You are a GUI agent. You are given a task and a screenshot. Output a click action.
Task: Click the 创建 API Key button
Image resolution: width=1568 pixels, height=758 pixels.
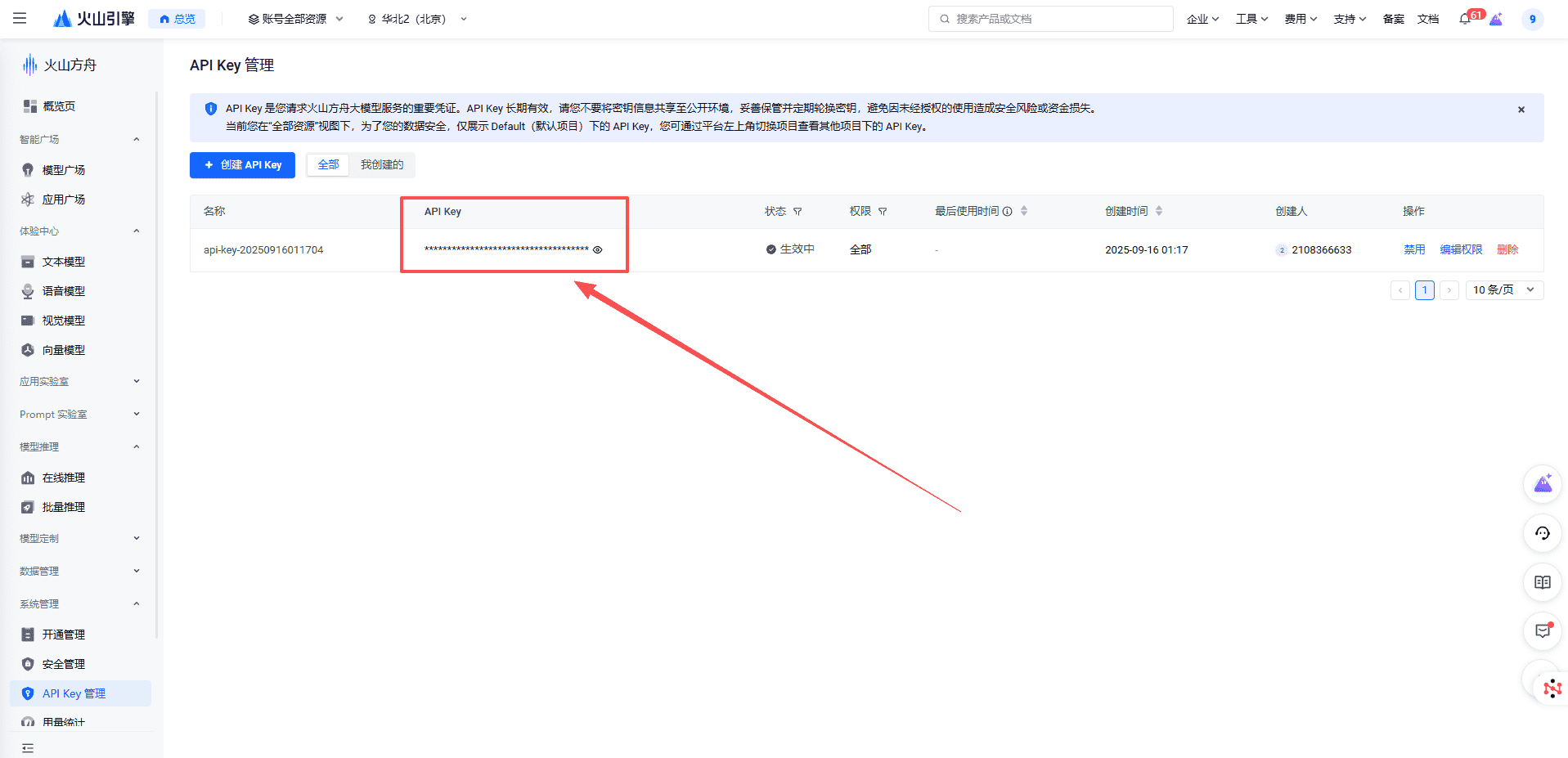click(242, 165)
